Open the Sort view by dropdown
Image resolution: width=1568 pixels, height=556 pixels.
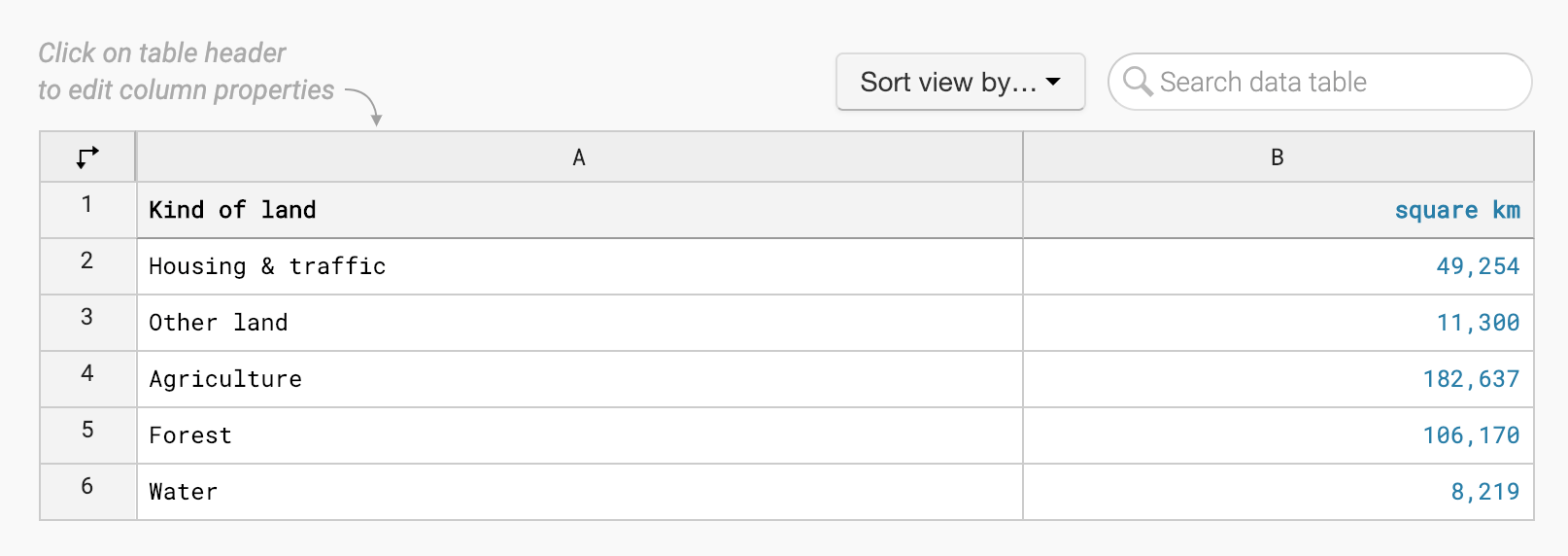click(960, 82)
